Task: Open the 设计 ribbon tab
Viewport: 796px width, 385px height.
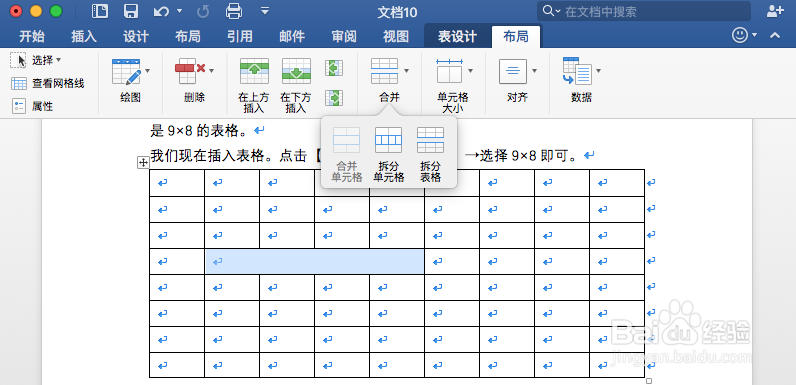Action: (x=136, y=36)
